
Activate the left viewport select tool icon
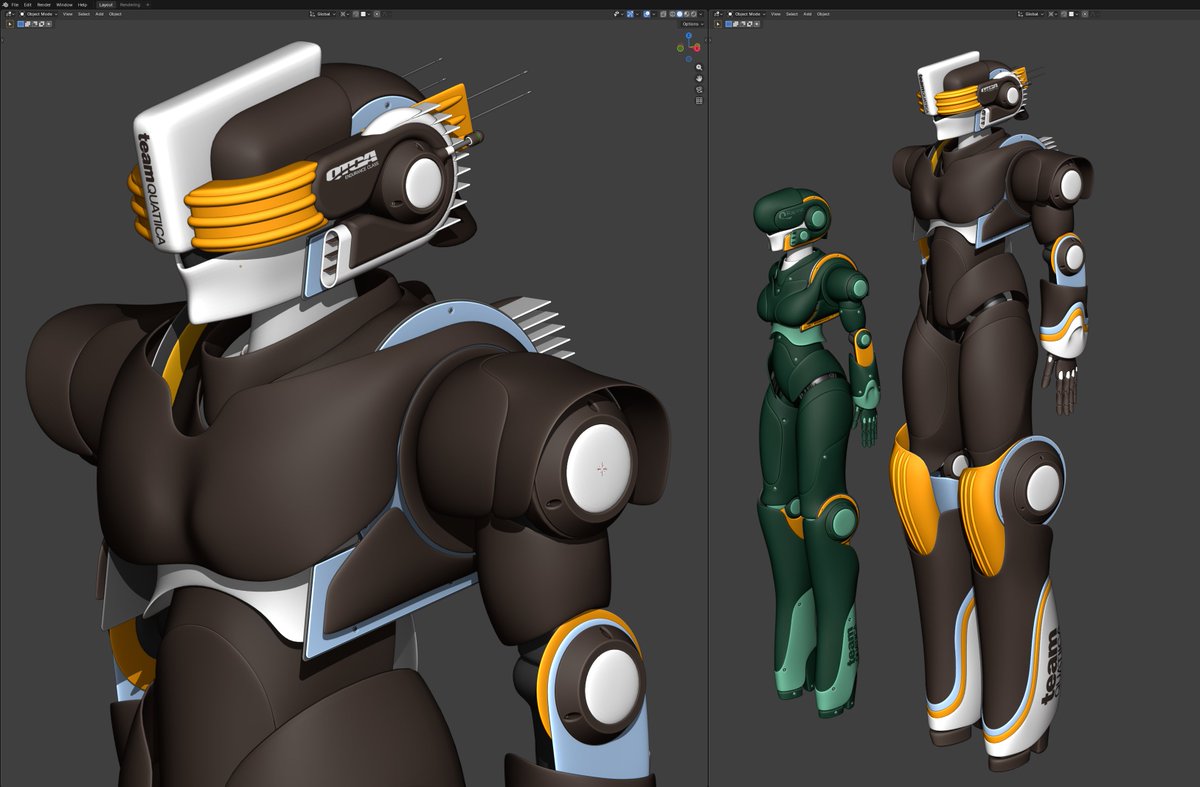tap(9, 24)
